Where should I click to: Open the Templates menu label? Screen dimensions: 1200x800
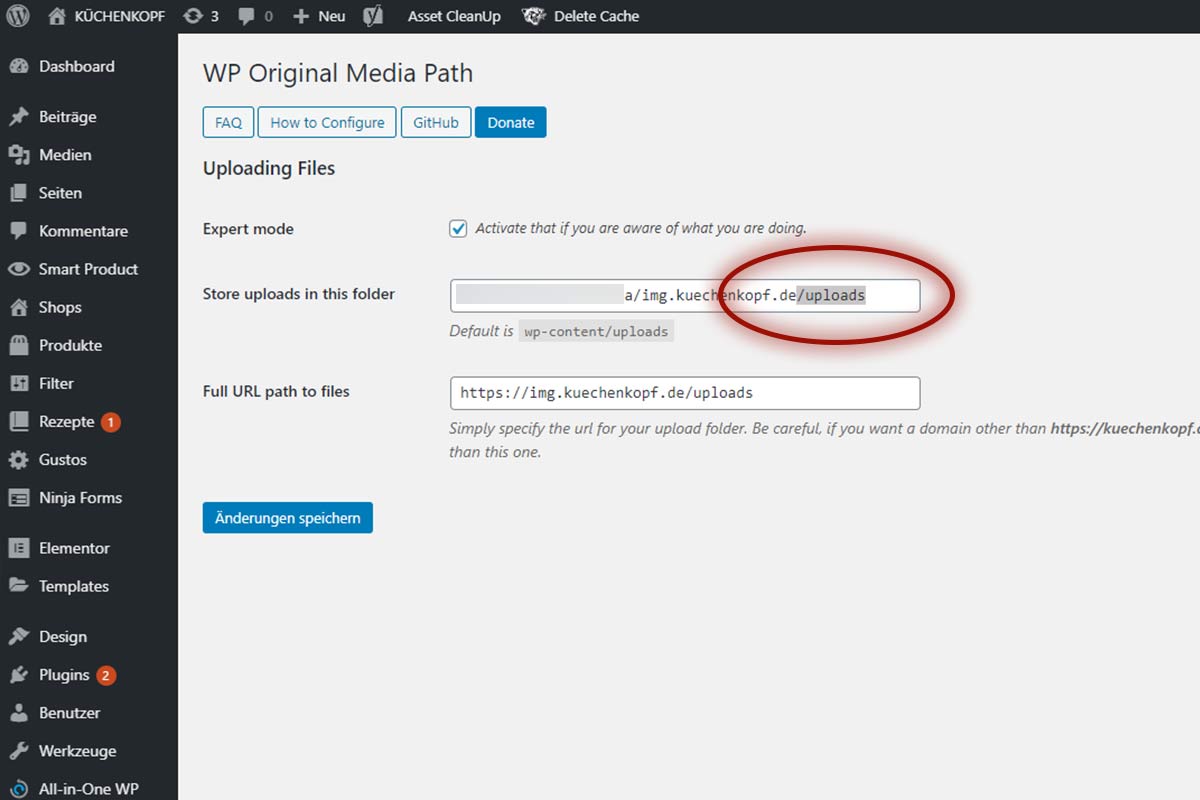(x=74, y=586)
